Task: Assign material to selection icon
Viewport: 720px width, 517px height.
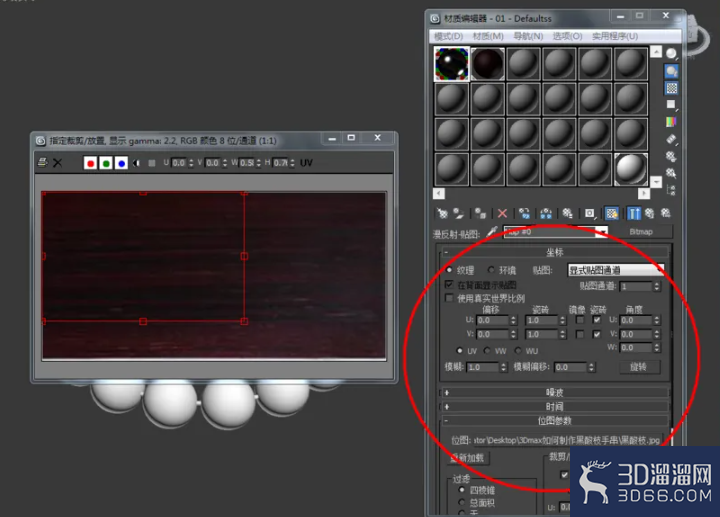Action: pyautogui.click(x=480, y=213)
